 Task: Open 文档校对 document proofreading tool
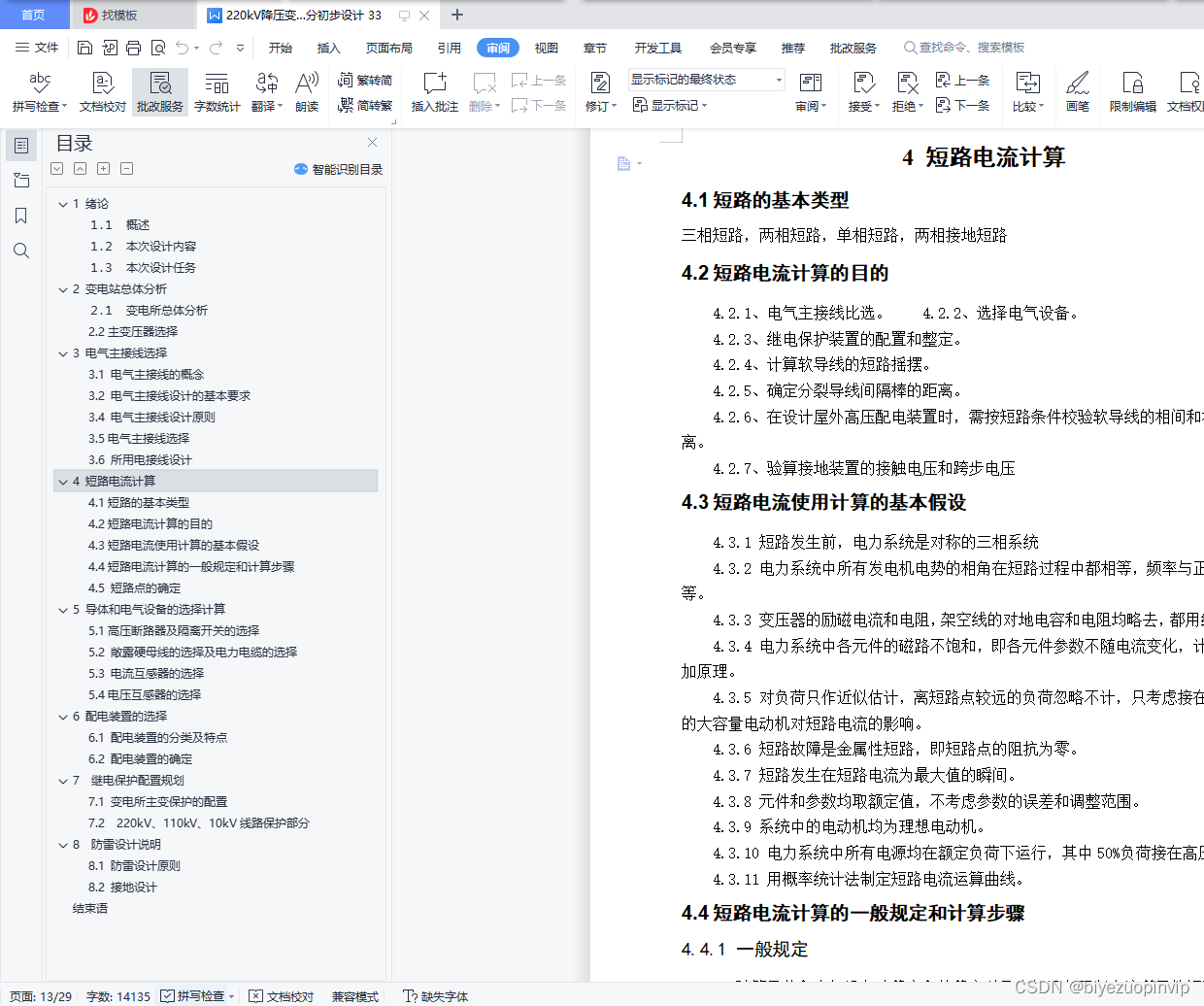[x=103, y=93]
